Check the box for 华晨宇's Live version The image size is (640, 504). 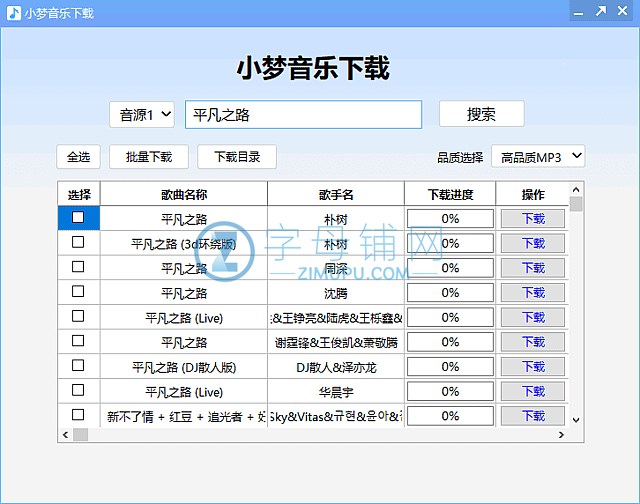[x=78, y=390]
